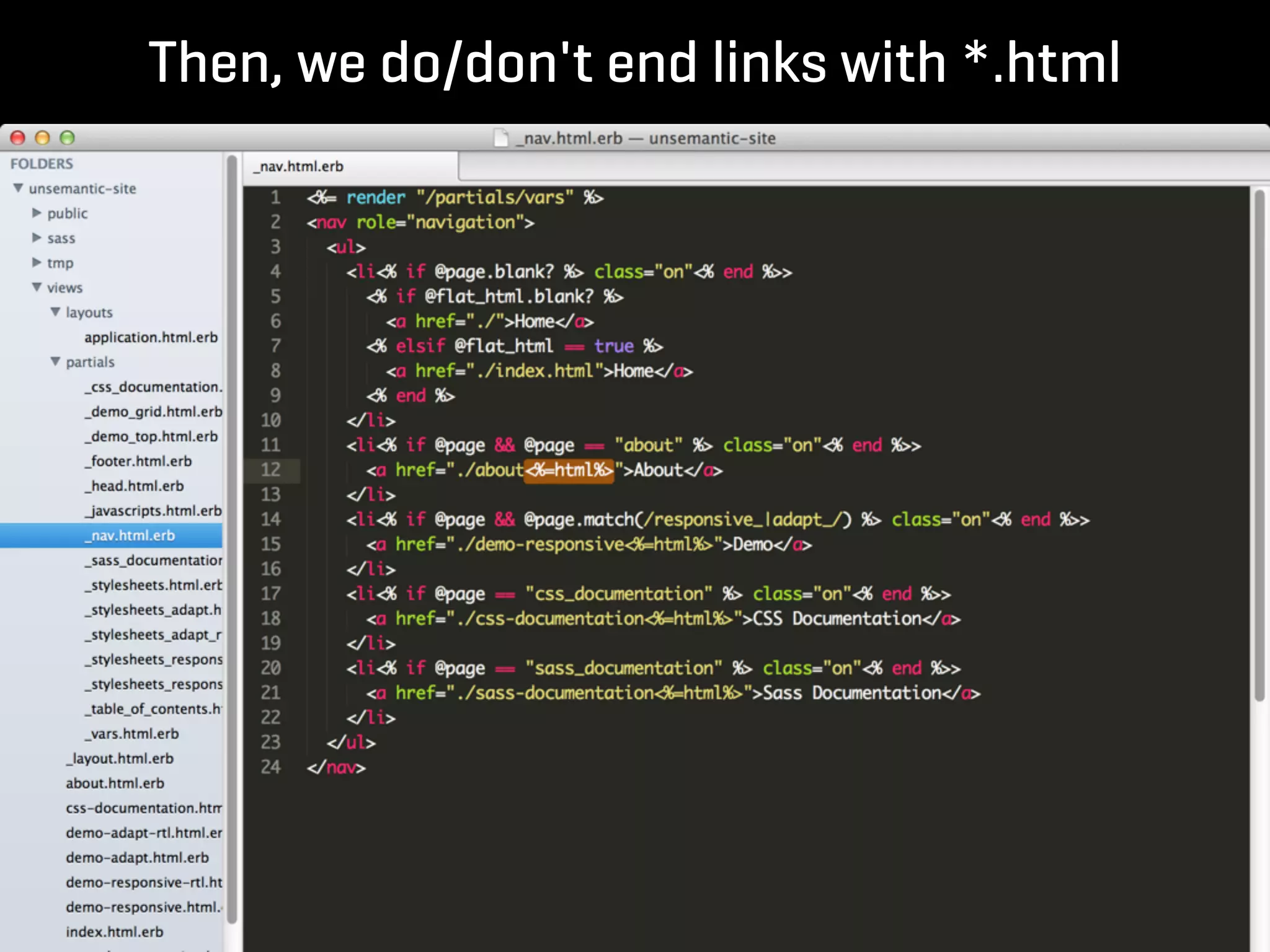1270x952 pixels.
Task: Click the document icon in the title bar
Action: point(500,138)
